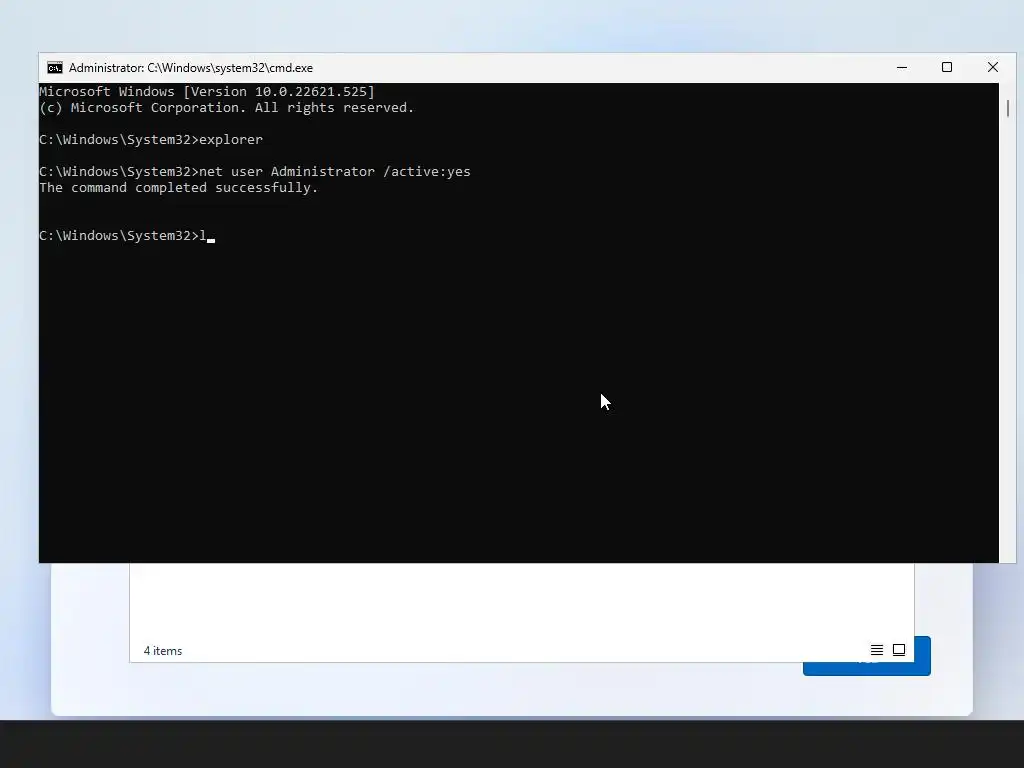Click the Microsoft Windows version line

point(207,91)
